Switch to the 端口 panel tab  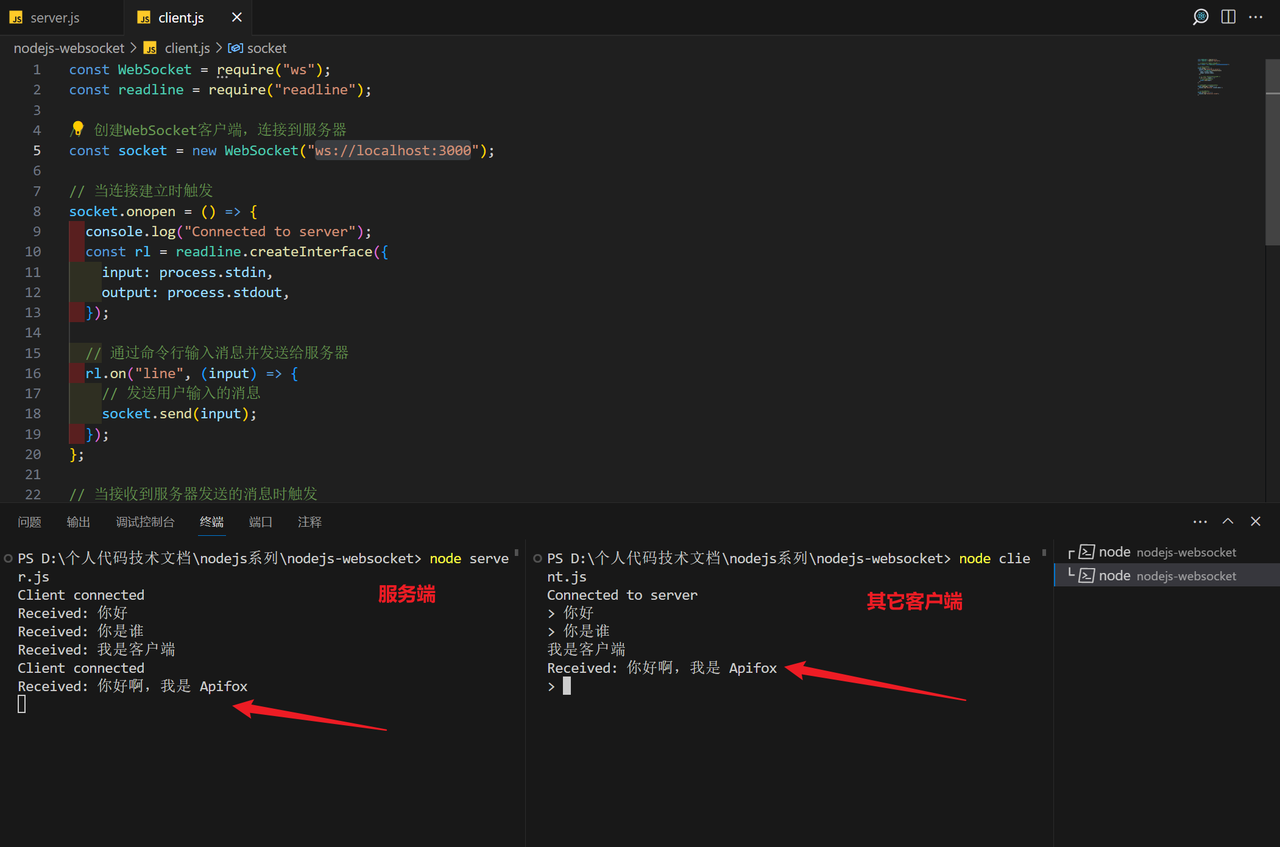[x=260, y=521]
